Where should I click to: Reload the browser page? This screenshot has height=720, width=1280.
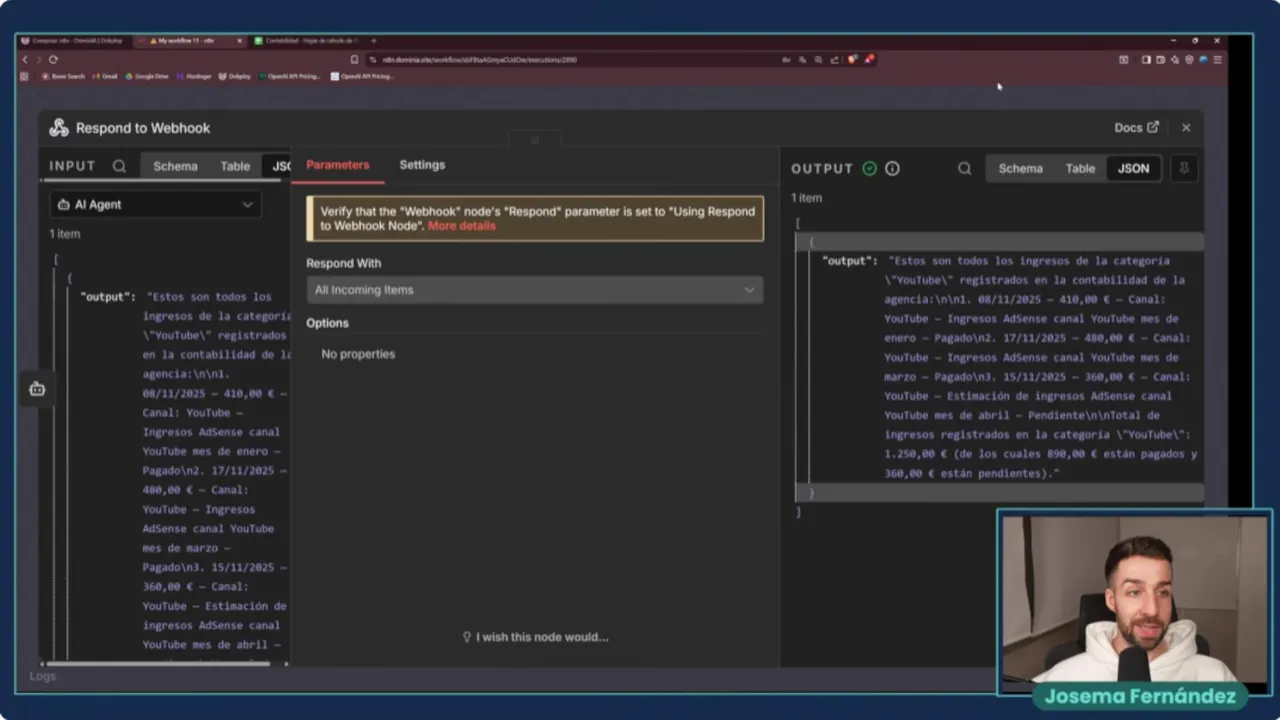pos(53,59)
